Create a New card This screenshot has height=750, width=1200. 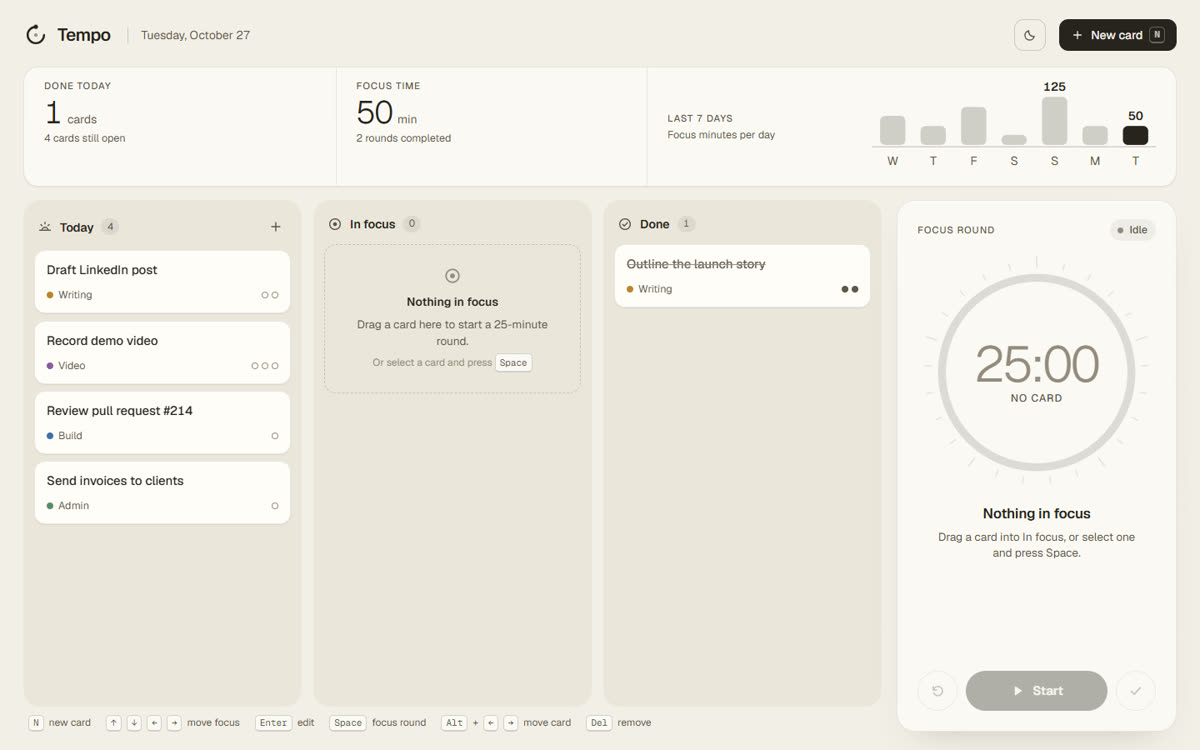pos(1117,35)
